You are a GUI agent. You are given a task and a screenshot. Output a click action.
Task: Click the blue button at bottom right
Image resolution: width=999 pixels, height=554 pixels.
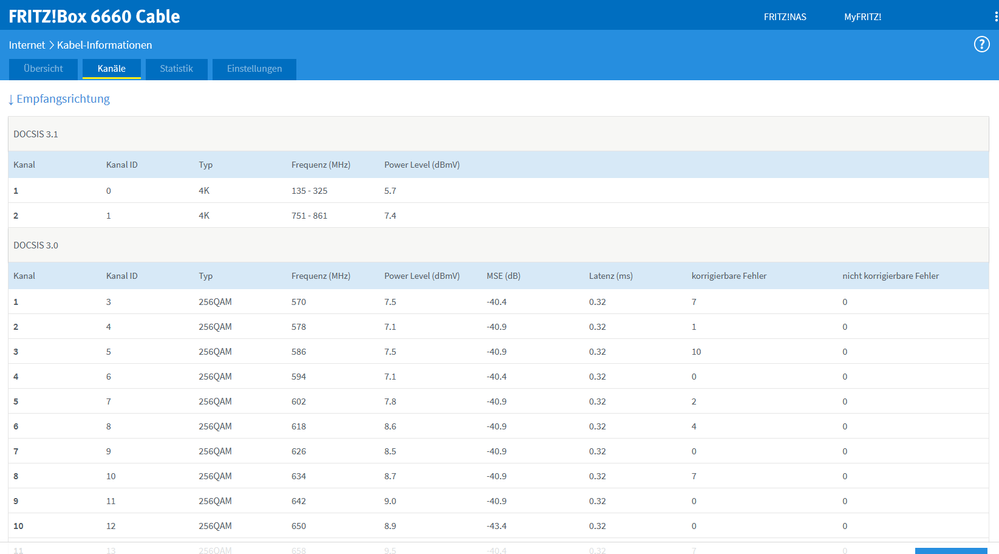951,549
